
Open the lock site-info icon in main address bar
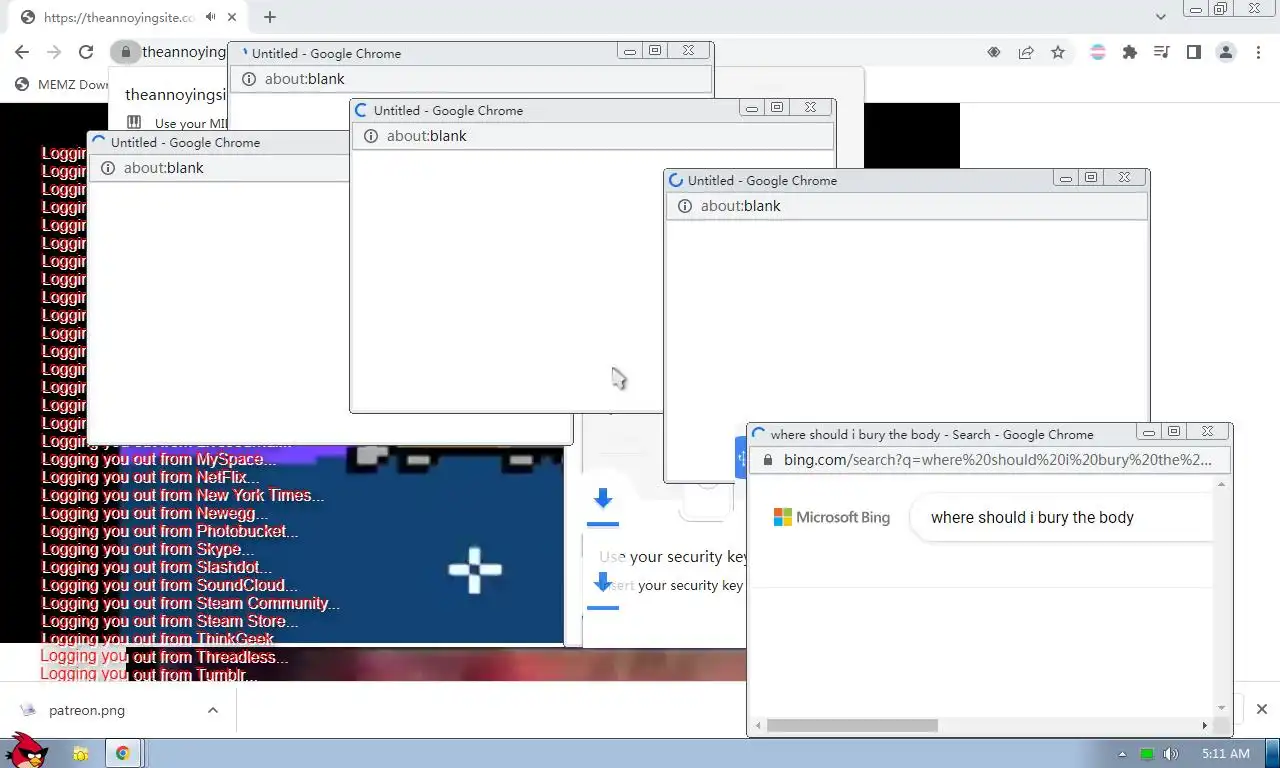pos(125,52)
